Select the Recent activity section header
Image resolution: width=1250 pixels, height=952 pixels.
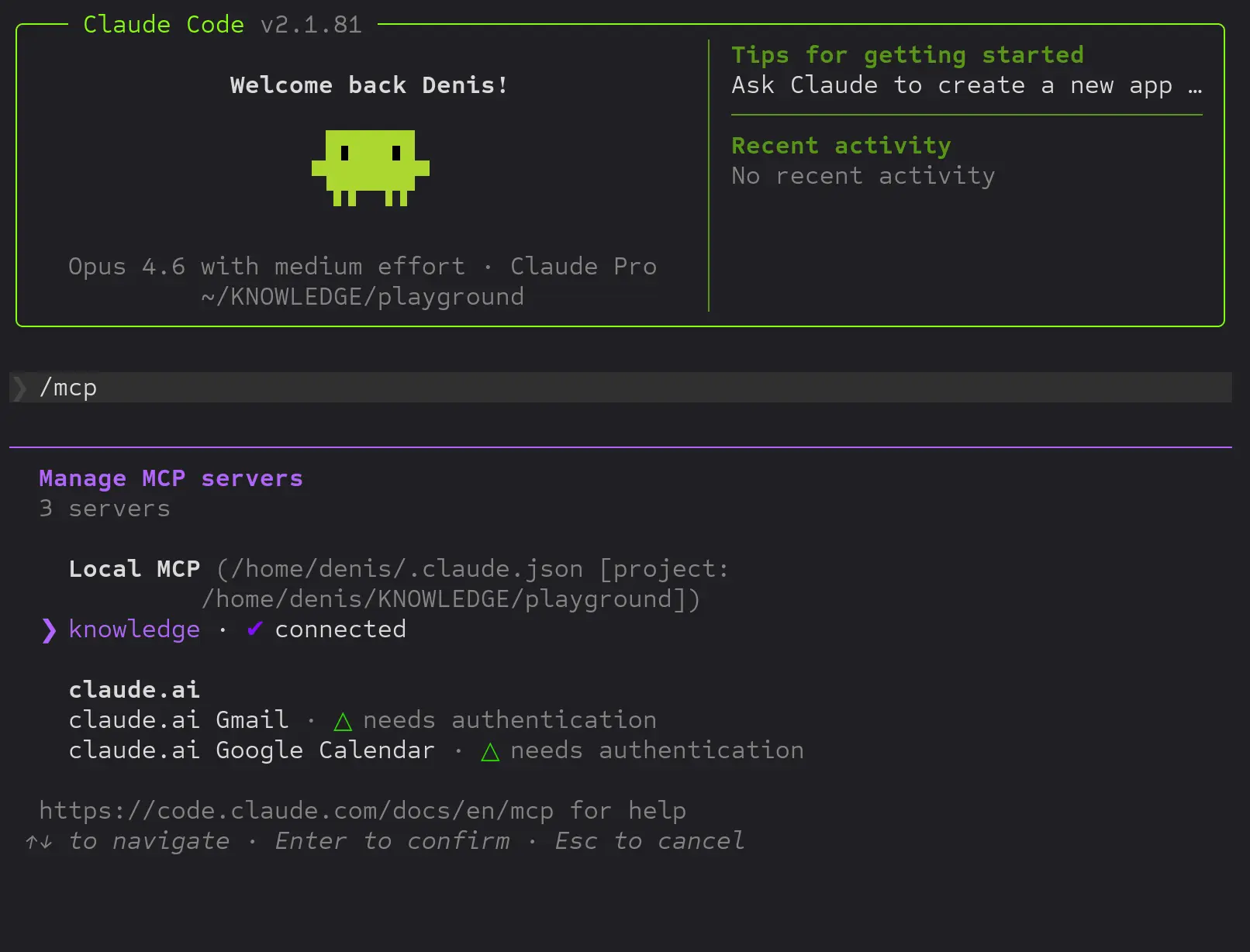(841, 145)
